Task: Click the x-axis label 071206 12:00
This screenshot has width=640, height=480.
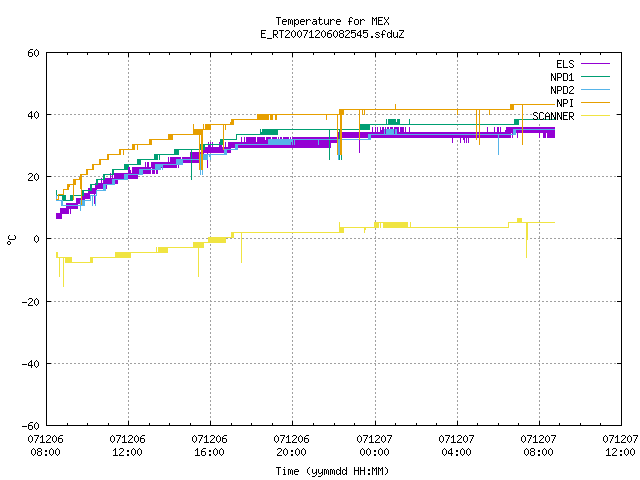Action: coord(127,446)
